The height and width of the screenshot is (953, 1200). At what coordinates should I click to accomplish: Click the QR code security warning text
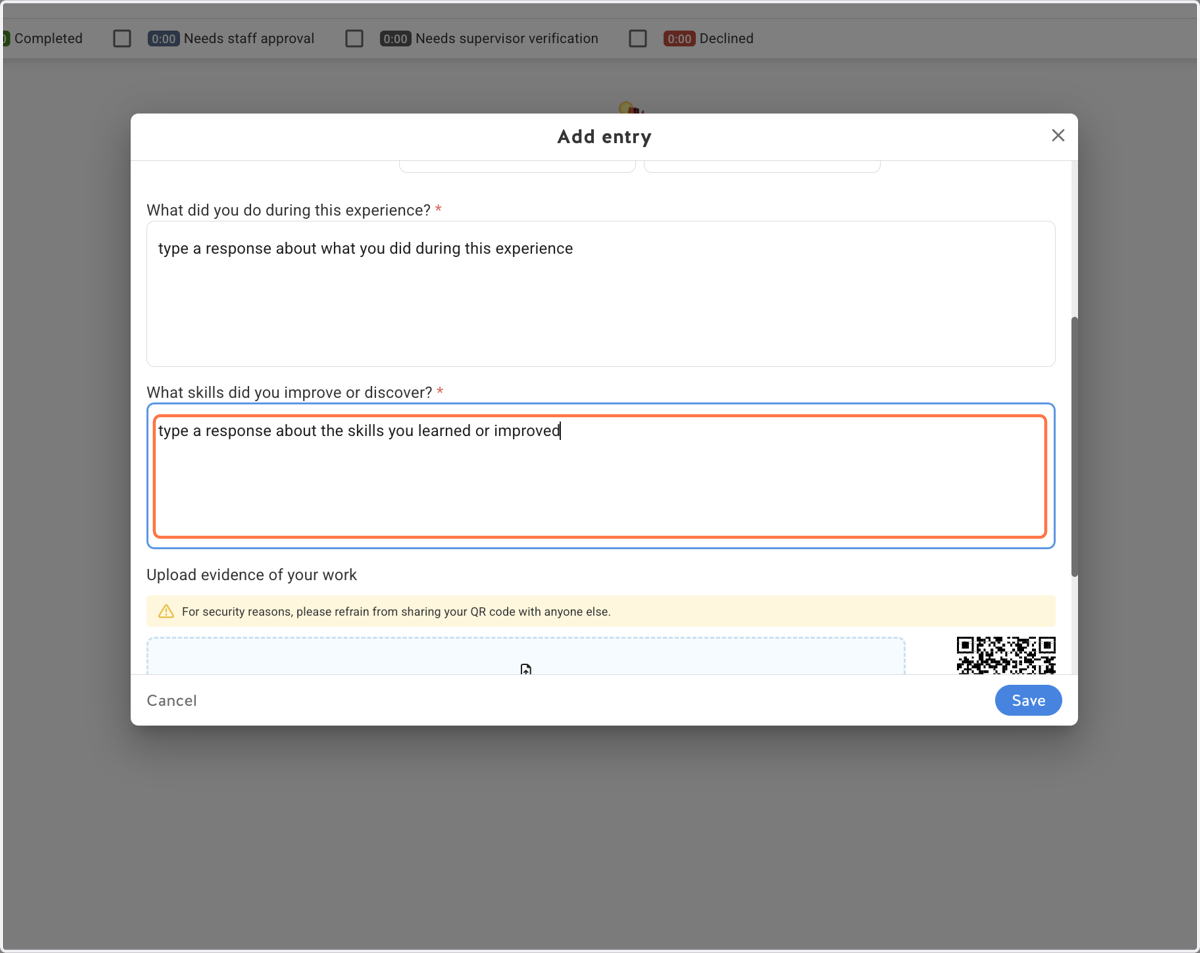tap(396, 611)
